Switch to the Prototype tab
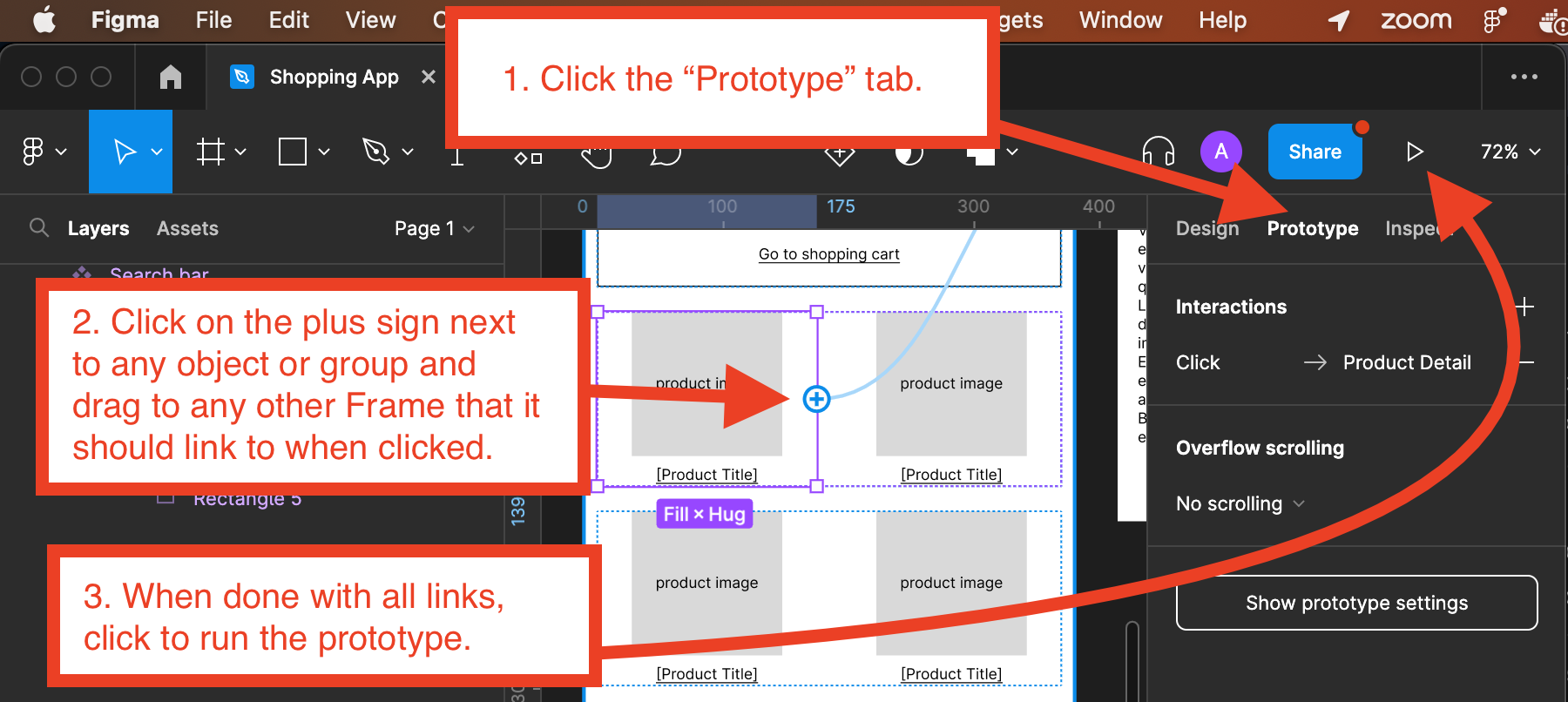The image size is (1568, 702). (1313, 228)
